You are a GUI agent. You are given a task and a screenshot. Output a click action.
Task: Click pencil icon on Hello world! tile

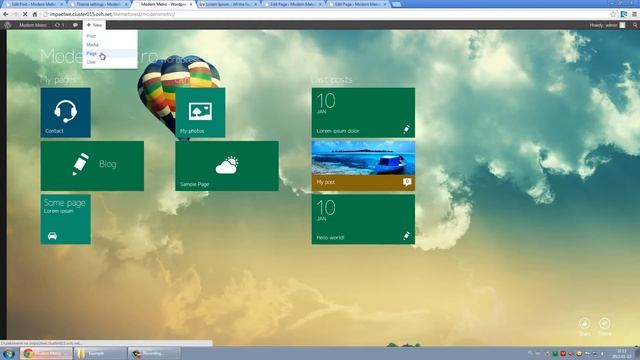click(407, 236)
